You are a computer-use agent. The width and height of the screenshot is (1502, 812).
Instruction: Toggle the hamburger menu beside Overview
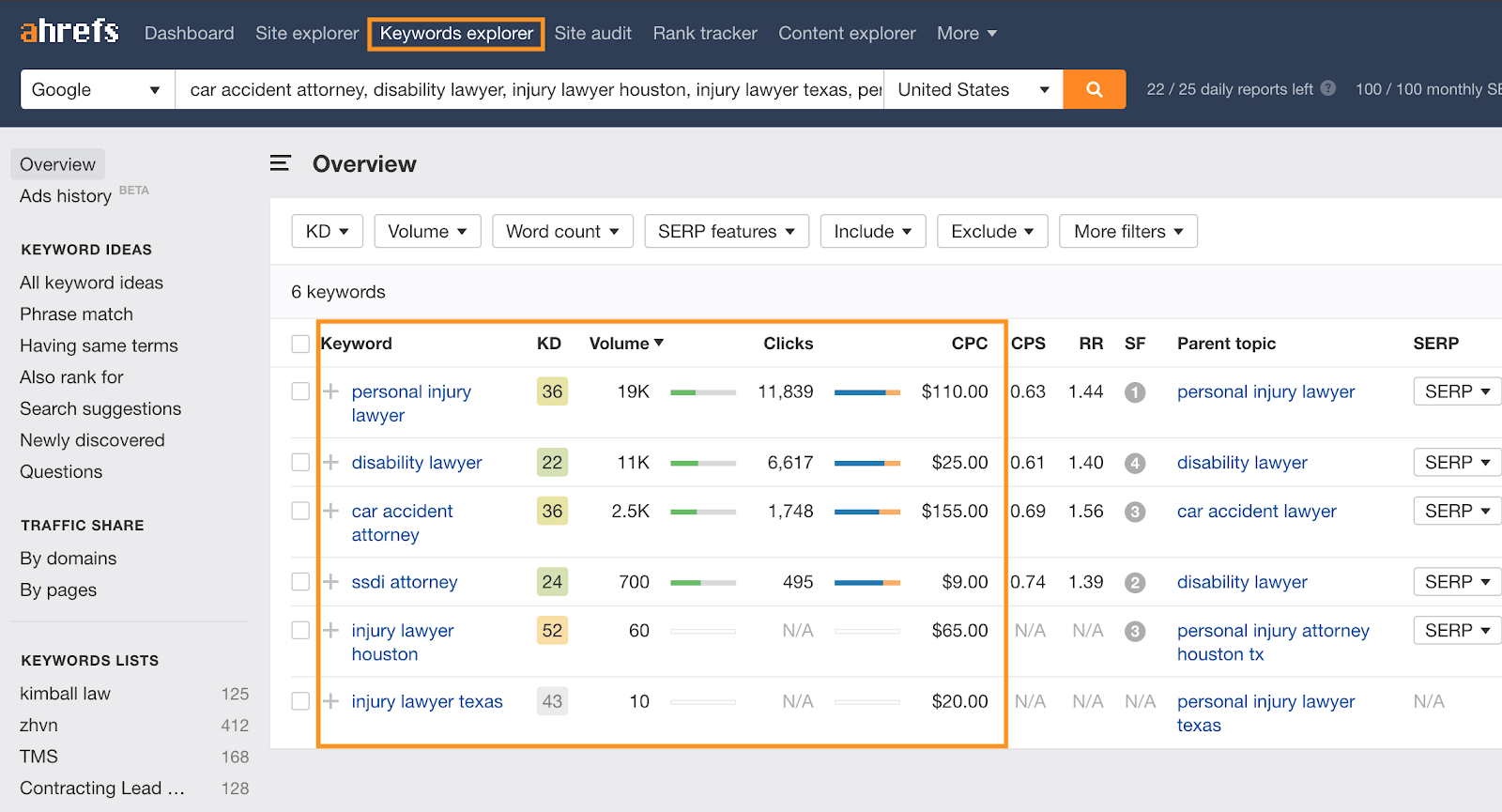[x=281, y=163]
